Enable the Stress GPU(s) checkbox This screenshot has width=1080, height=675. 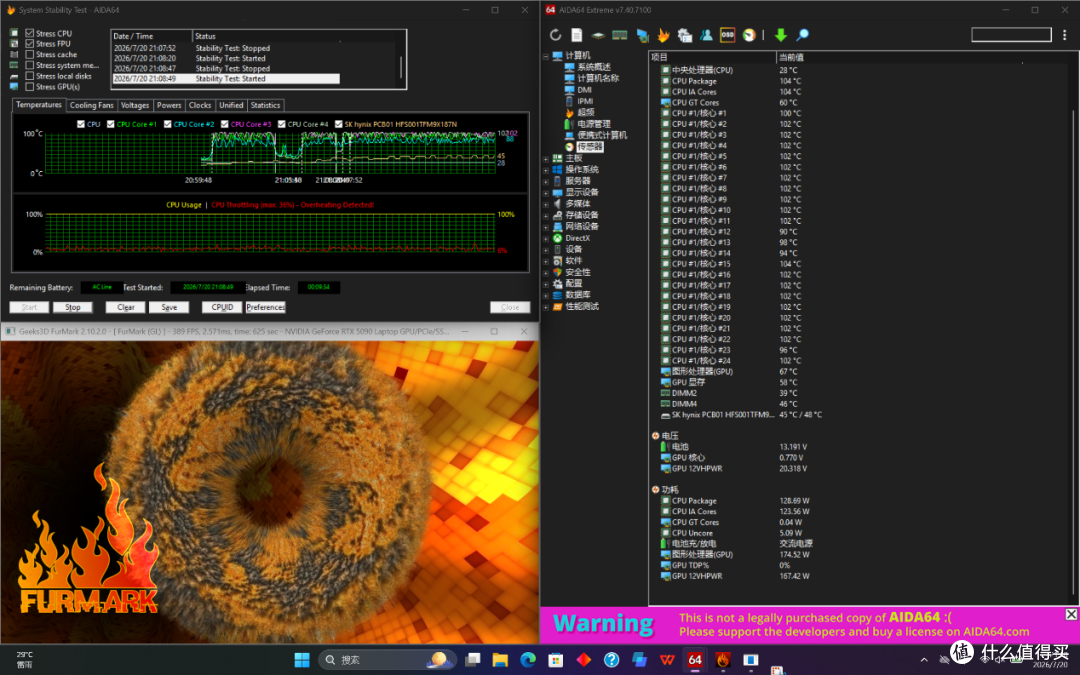pyautogui.click(x=30, y=87)
